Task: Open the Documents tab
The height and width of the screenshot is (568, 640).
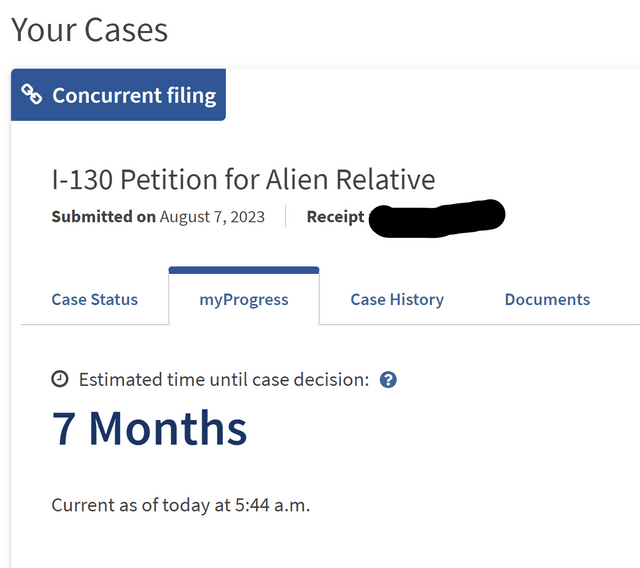Action: pyautogui.click(x=547, y=300)
